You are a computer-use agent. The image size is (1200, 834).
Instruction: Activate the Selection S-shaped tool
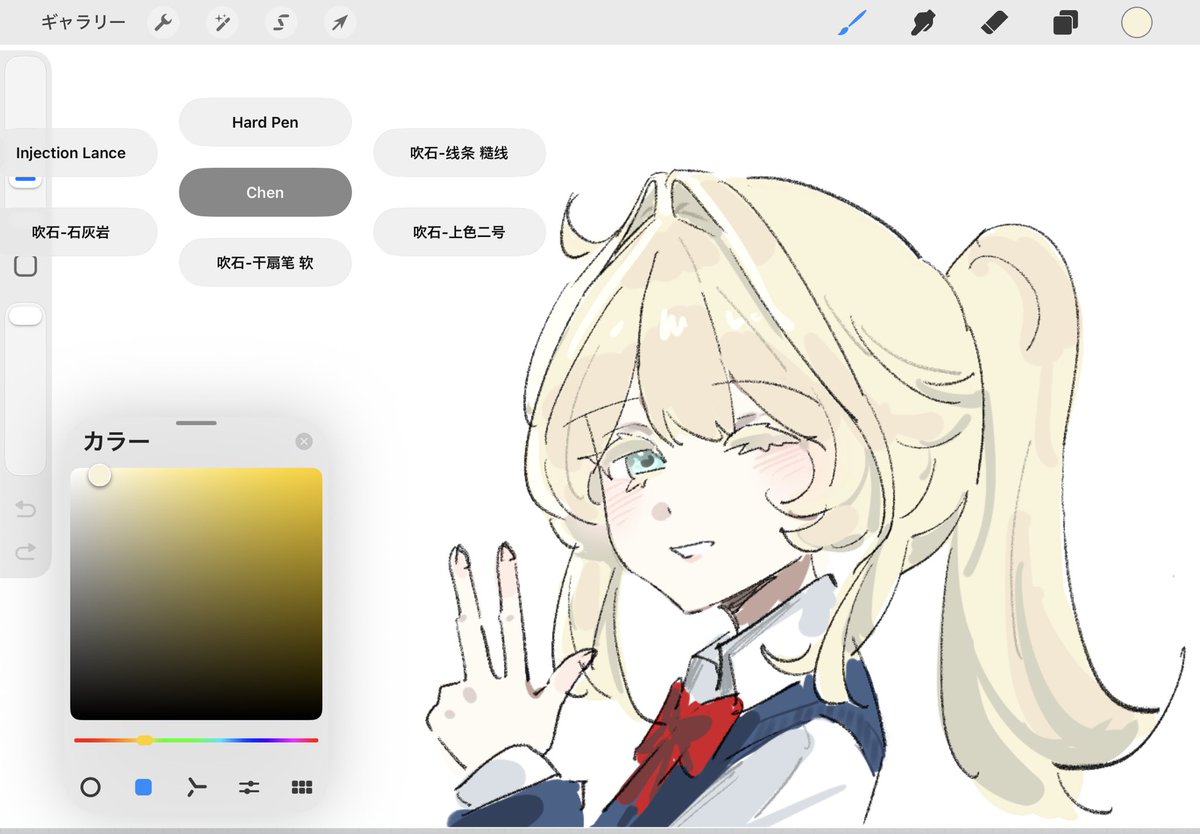(281, 22)
